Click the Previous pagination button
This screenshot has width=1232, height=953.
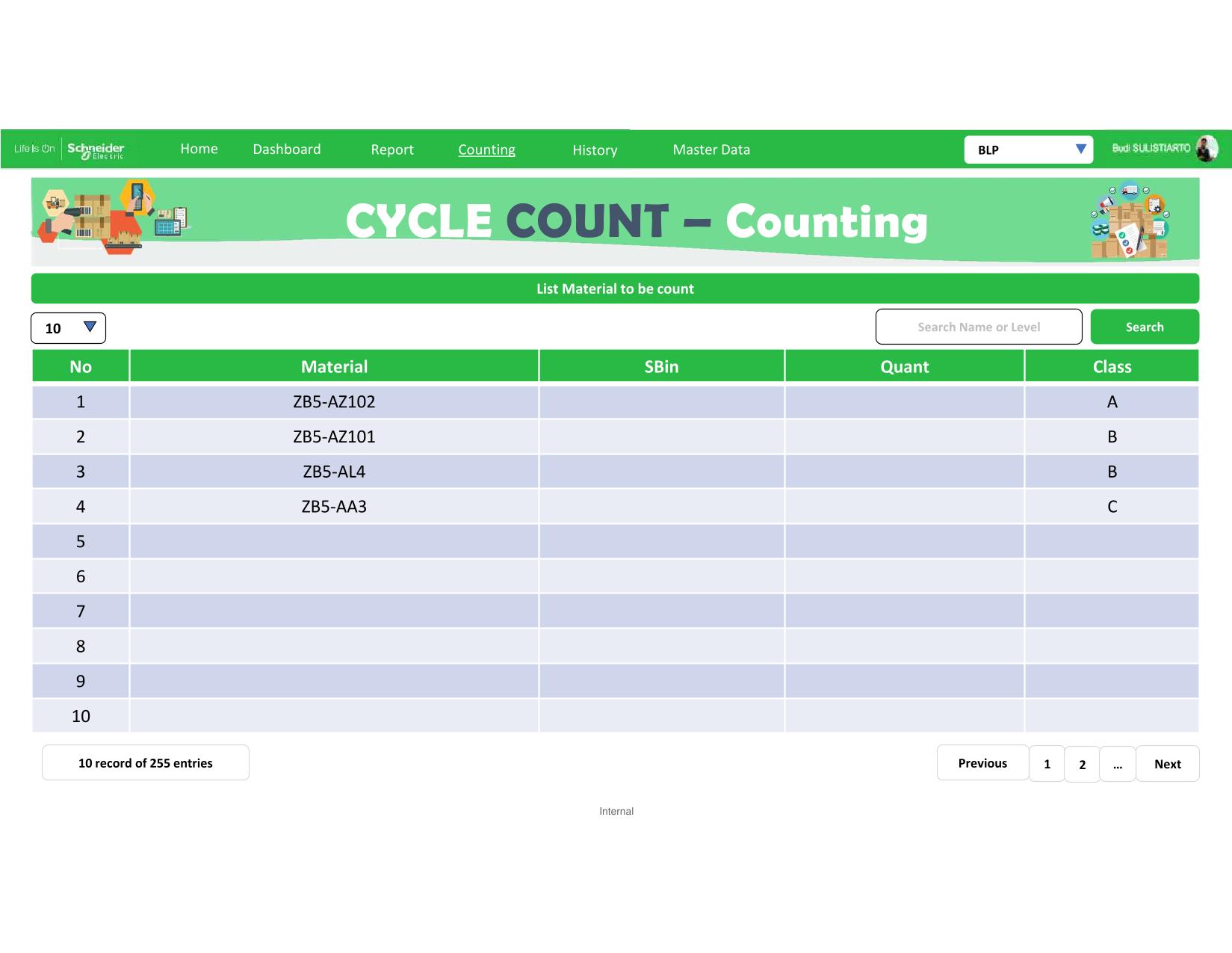[982, 763]
